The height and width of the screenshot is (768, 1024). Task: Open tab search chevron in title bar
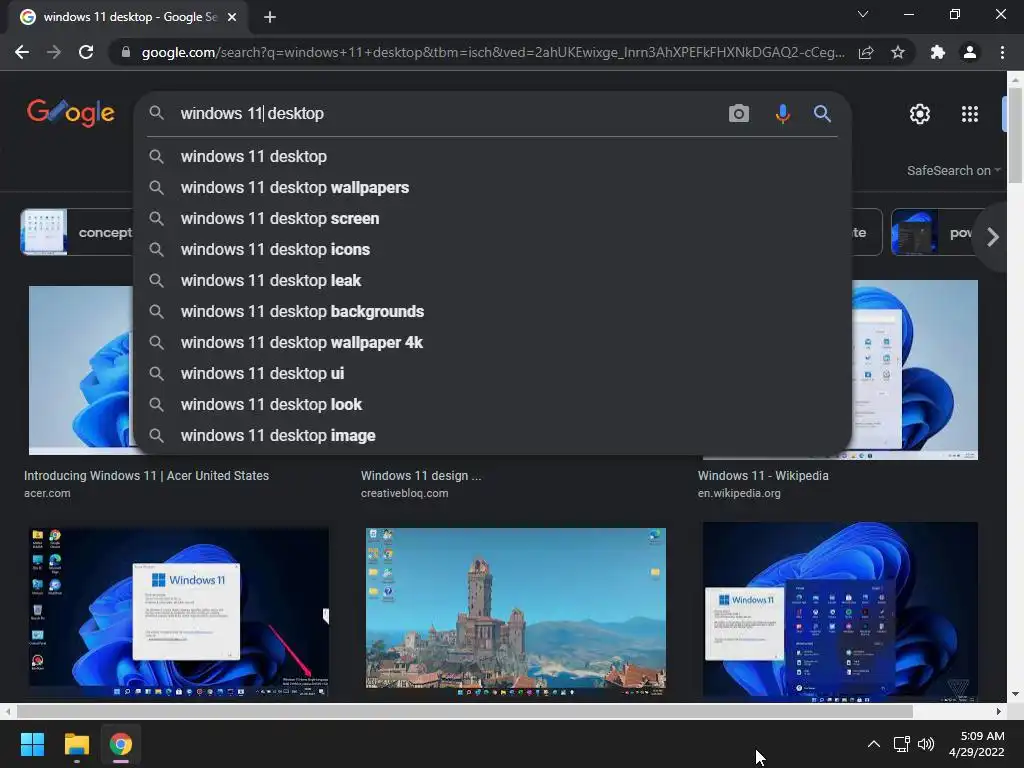coord(863,14)
